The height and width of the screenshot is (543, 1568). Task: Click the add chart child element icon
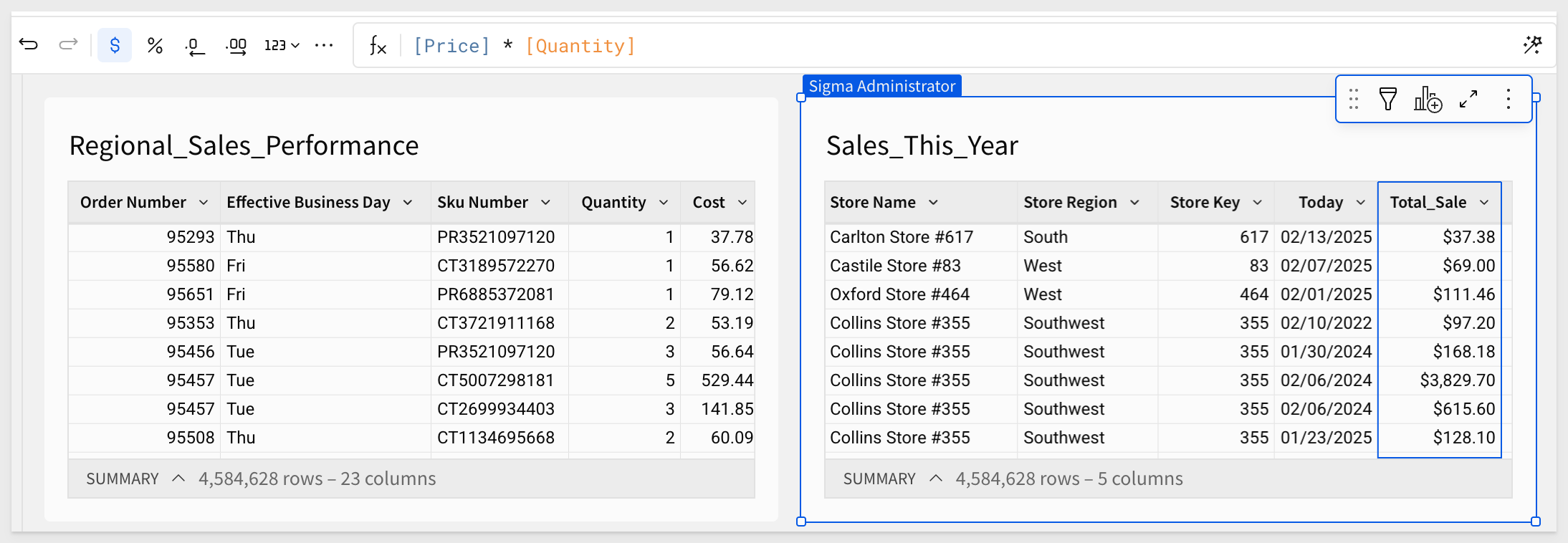coord(1428,99)
